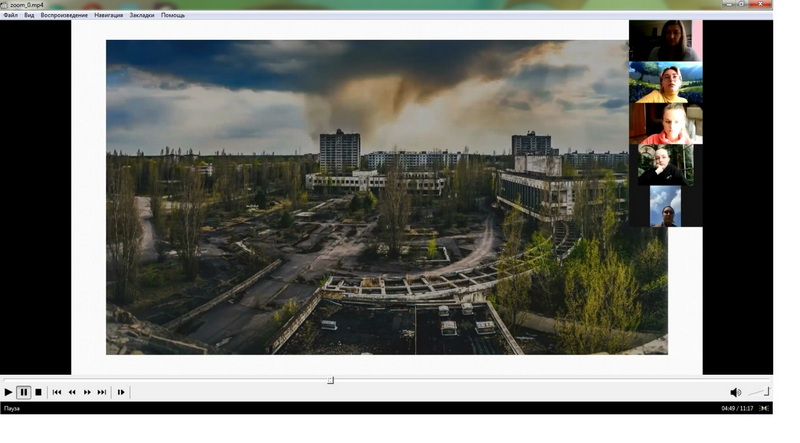Select top participant thumbnail with dark-haired woman
800x443 pixels.
665,40
